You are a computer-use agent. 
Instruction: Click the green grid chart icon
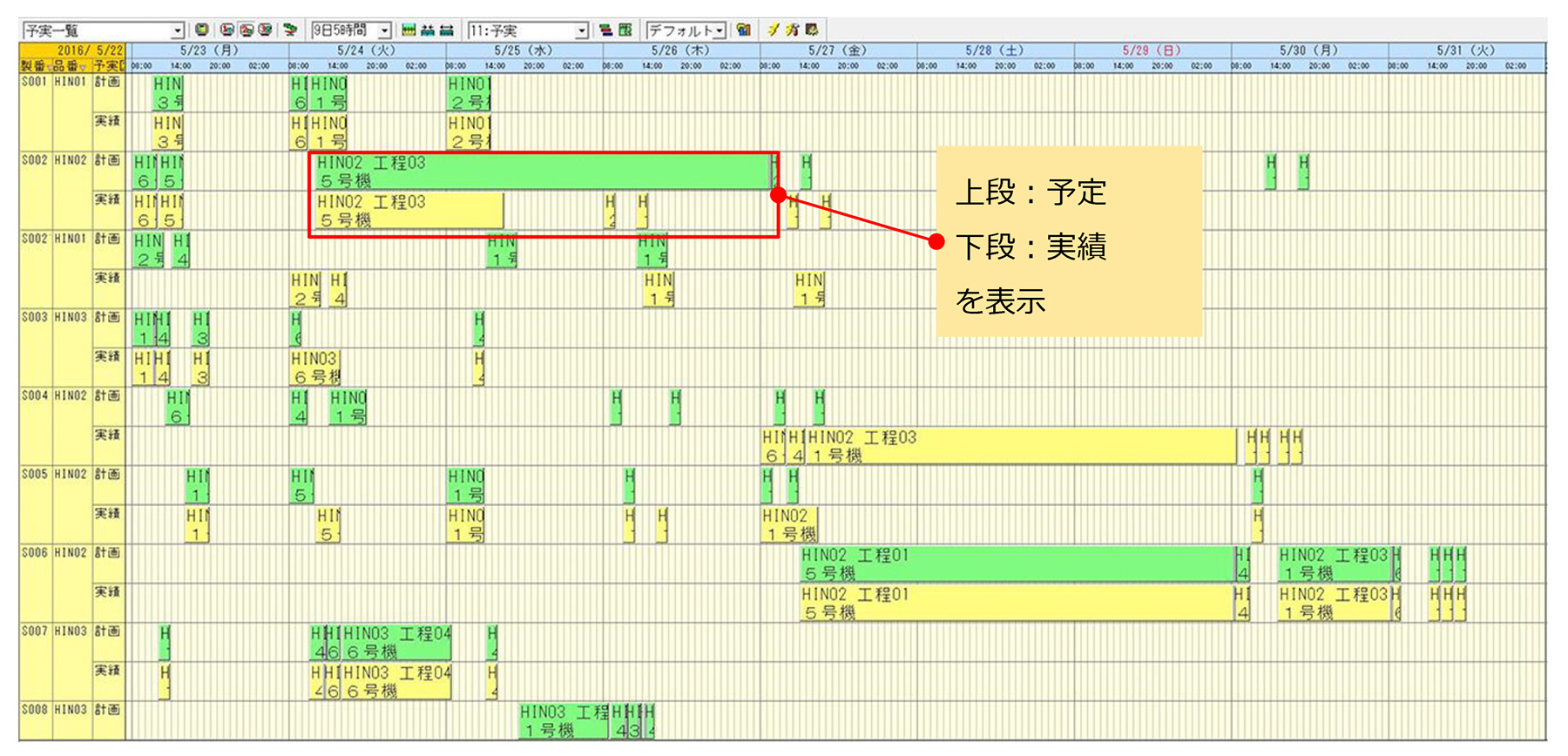[625, 30]
